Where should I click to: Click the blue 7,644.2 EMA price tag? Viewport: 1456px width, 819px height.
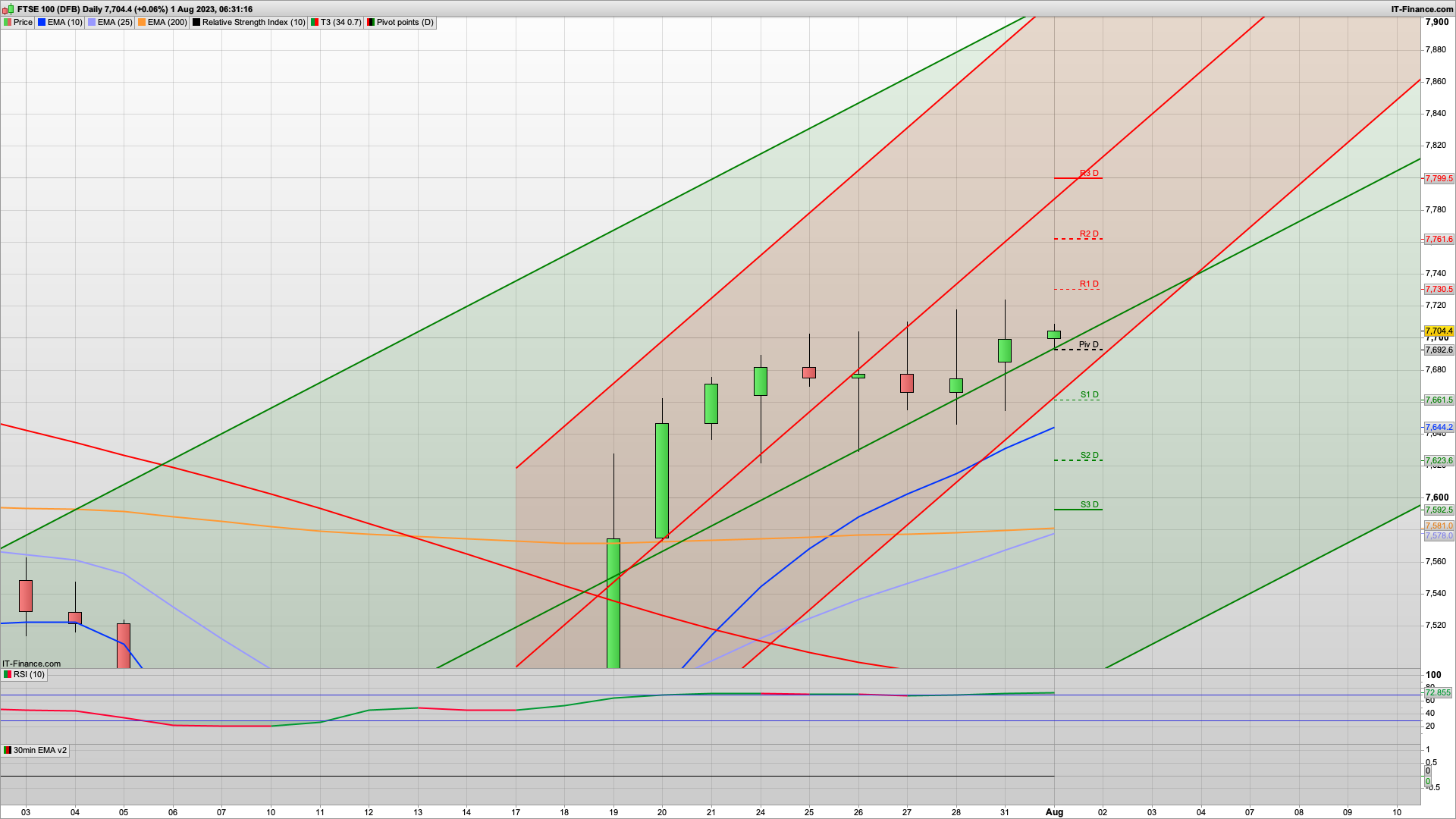pyautogui.click(x=1439, y=428)
